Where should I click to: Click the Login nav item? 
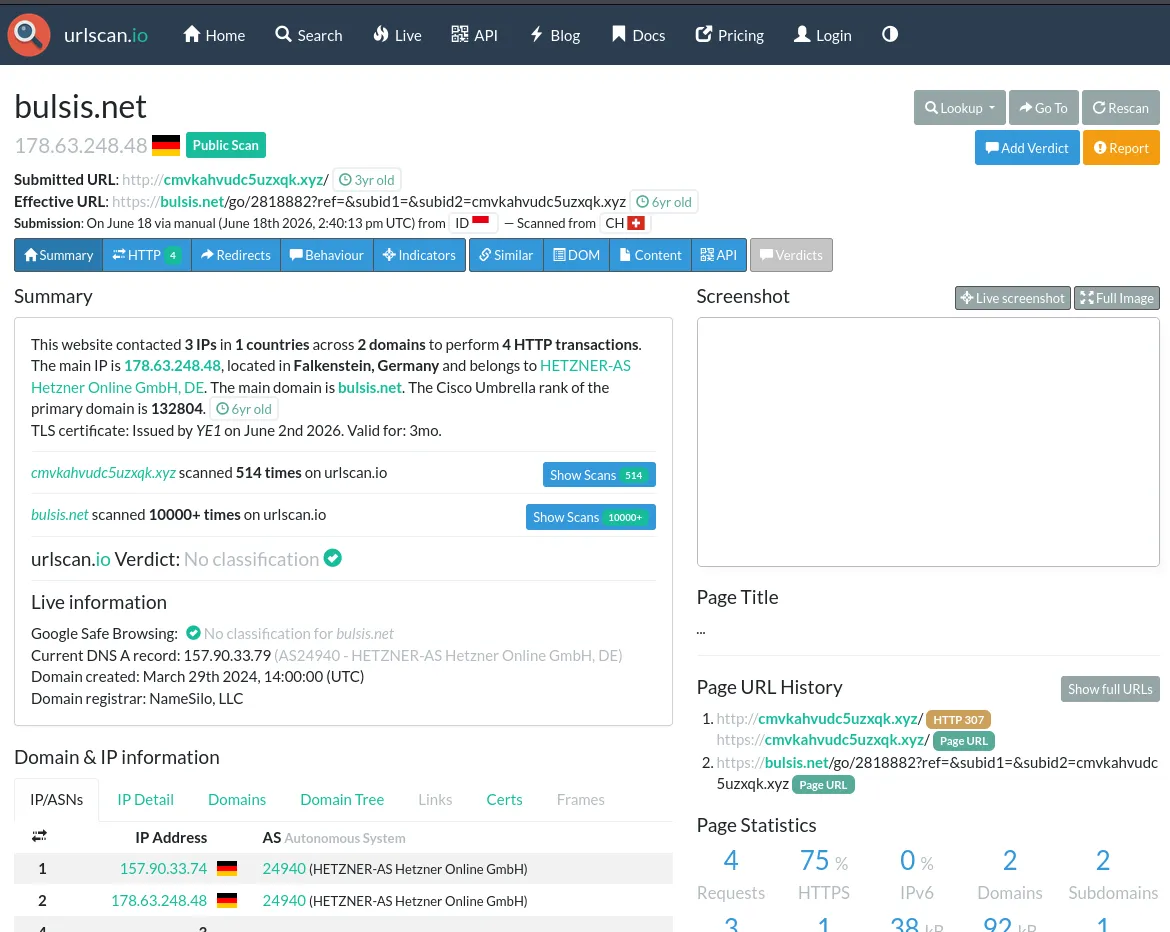point(822,35)
